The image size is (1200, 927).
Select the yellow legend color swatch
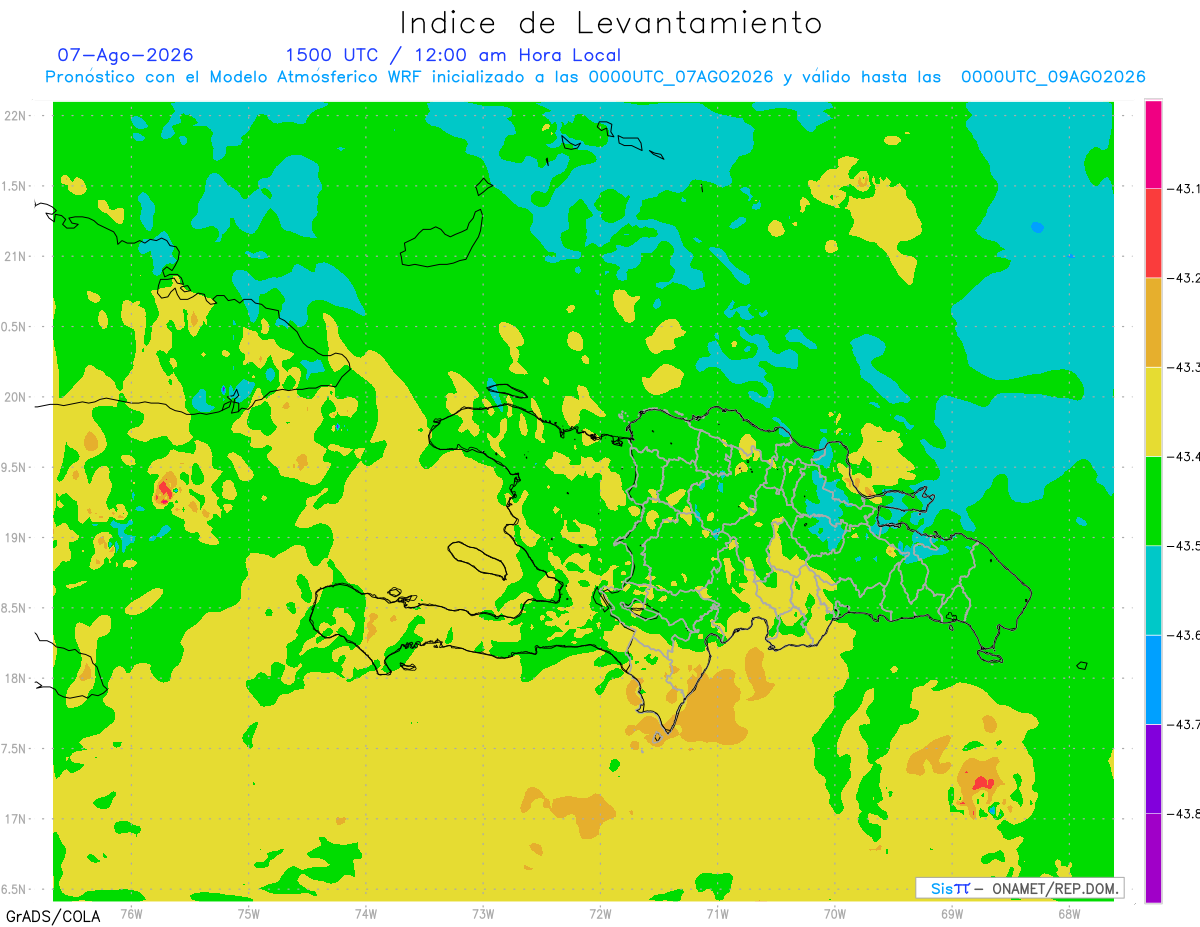point(1153,411)
